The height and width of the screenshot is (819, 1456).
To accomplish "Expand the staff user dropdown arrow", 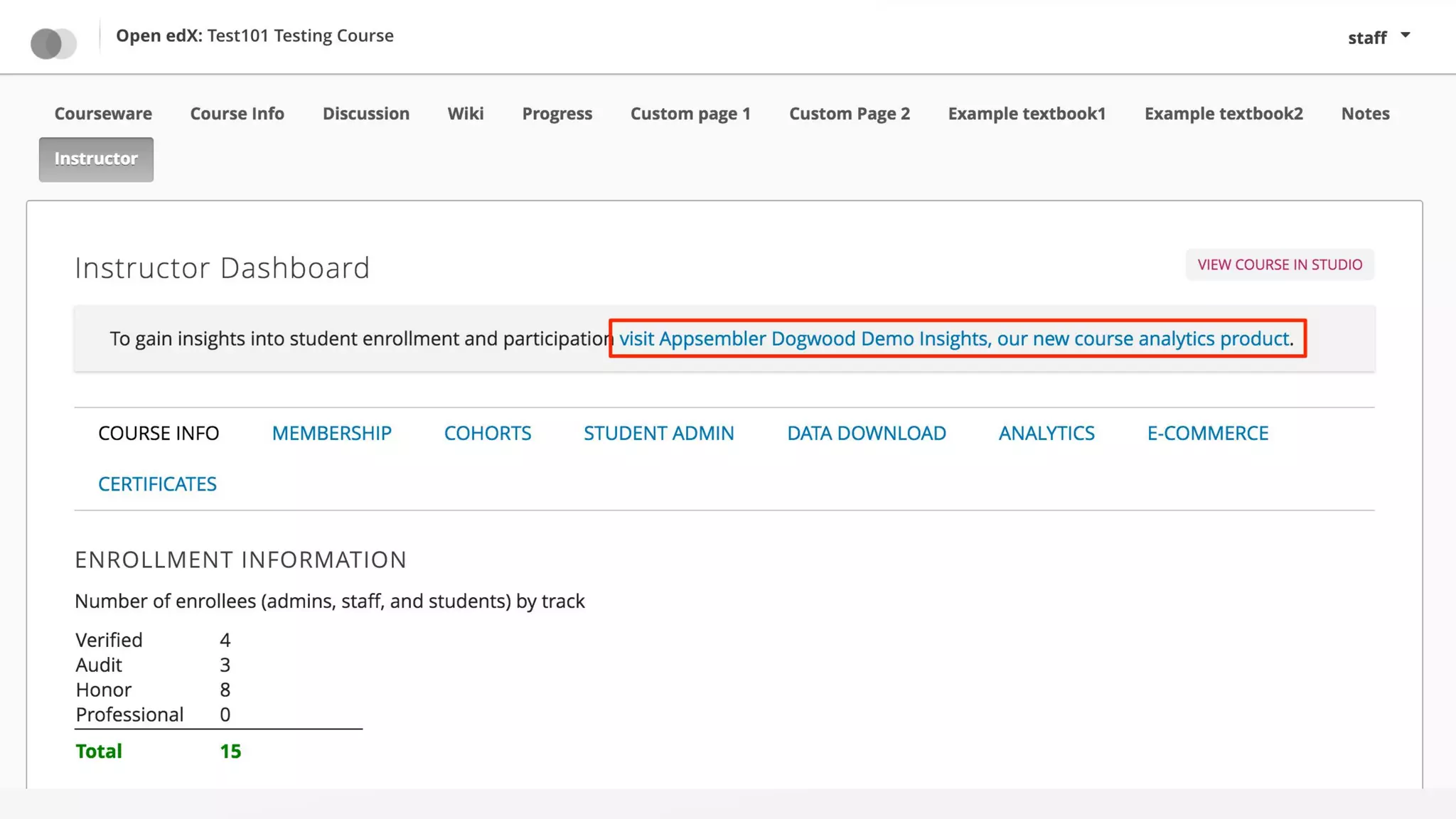I will click(x=1405, y=36).
